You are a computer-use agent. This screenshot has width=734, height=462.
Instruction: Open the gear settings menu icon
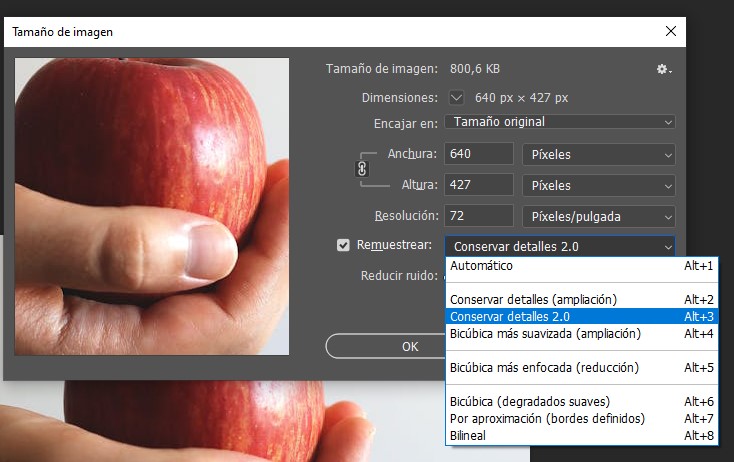[664, 69]
